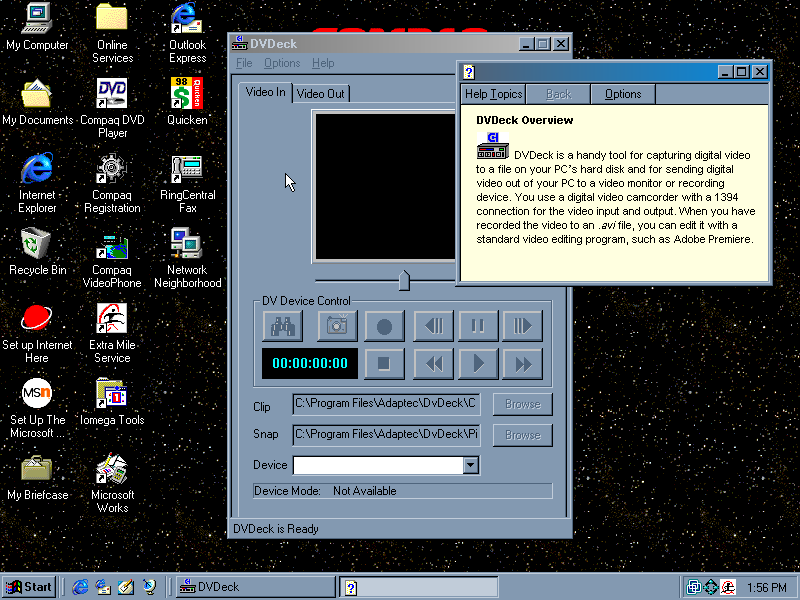Switch to DVDeck taskbar button
800x600 pixels.
point(256,587)
